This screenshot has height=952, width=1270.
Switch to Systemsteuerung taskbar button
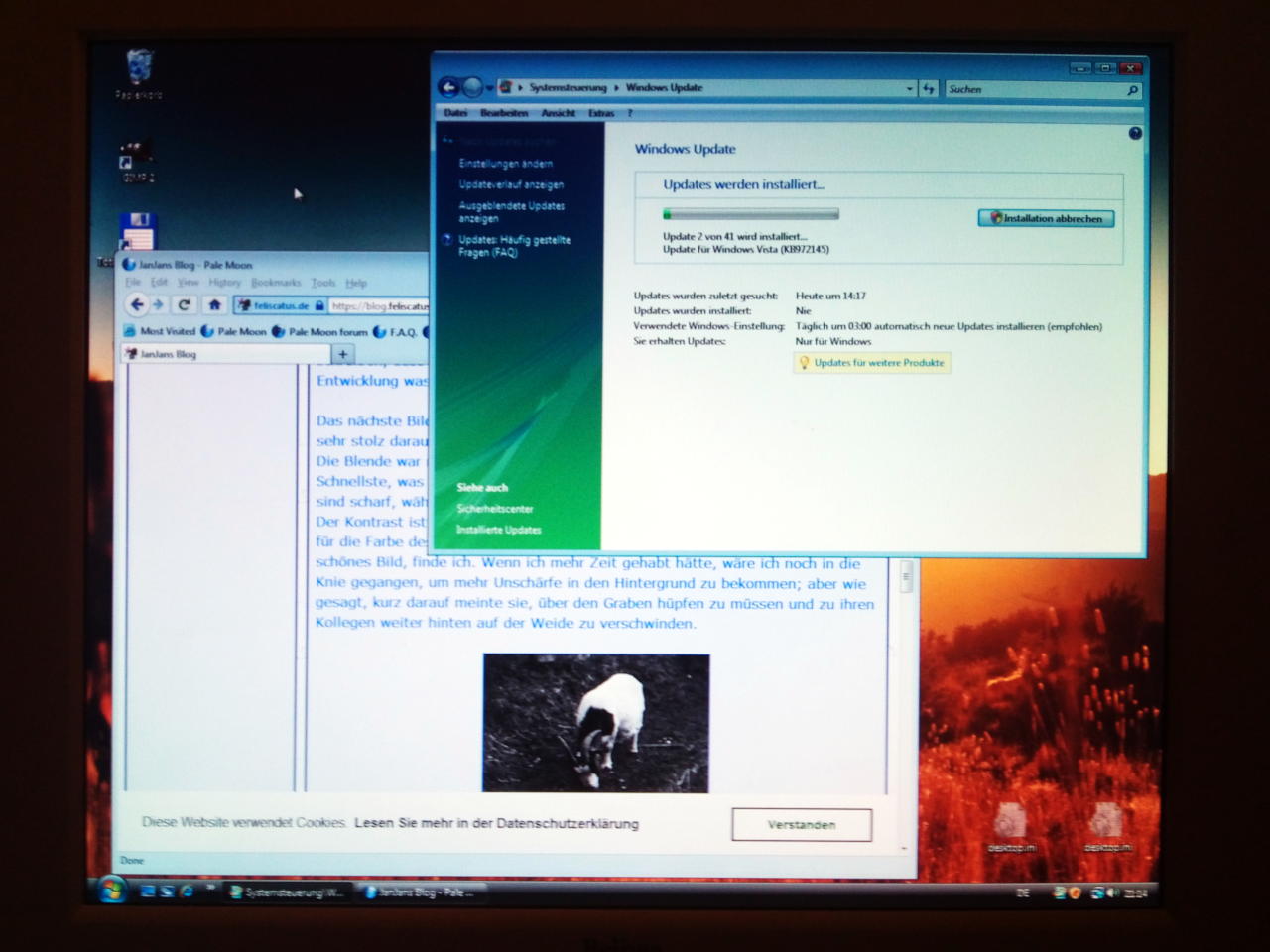click(x=286, y=892)
